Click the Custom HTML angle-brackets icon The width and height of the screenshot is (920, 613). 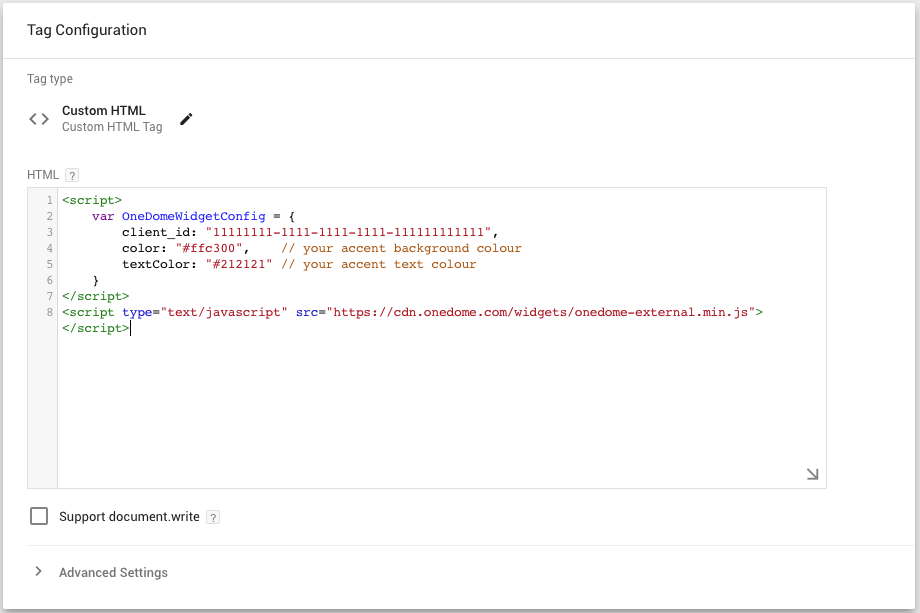pos(39,119)
